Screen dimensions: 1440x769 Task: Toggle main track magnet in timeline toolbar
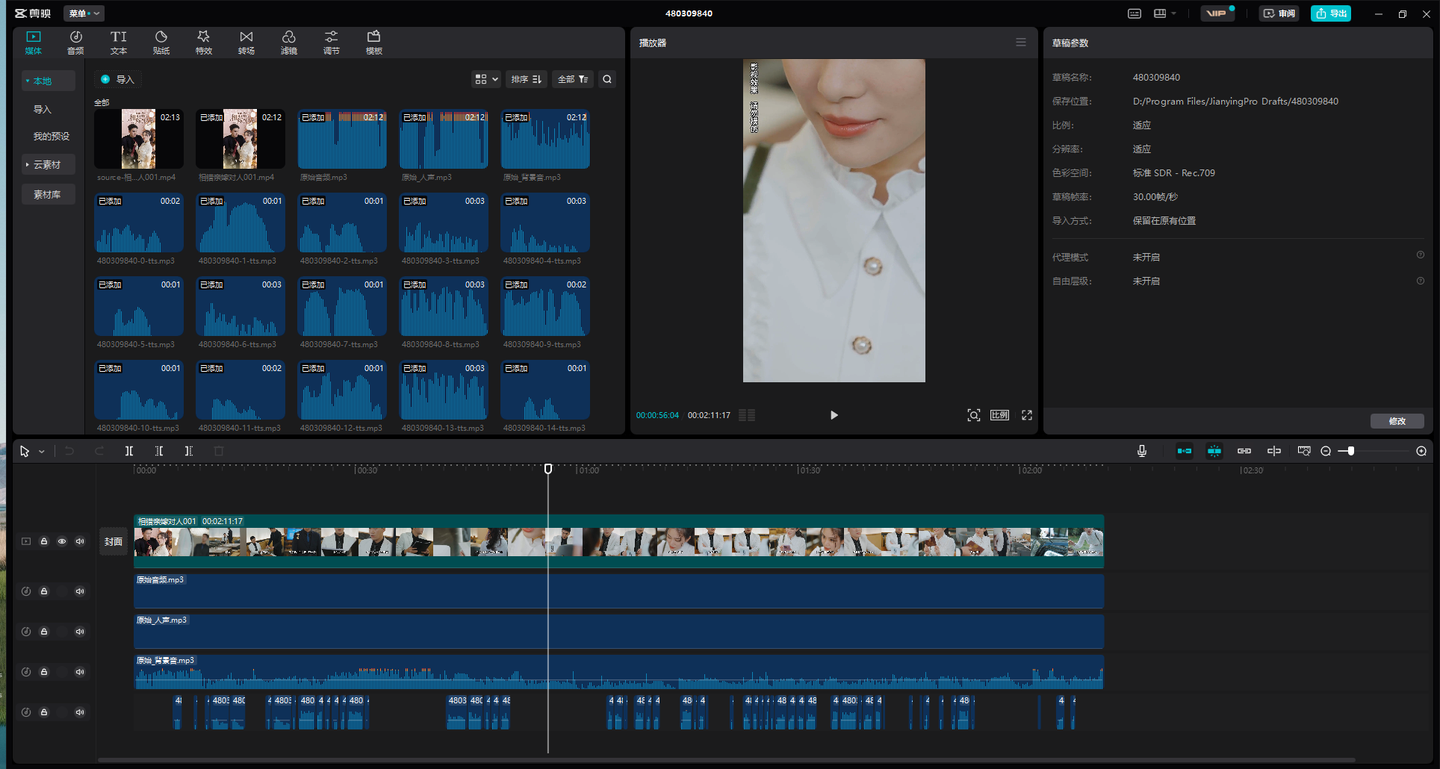1184,451
